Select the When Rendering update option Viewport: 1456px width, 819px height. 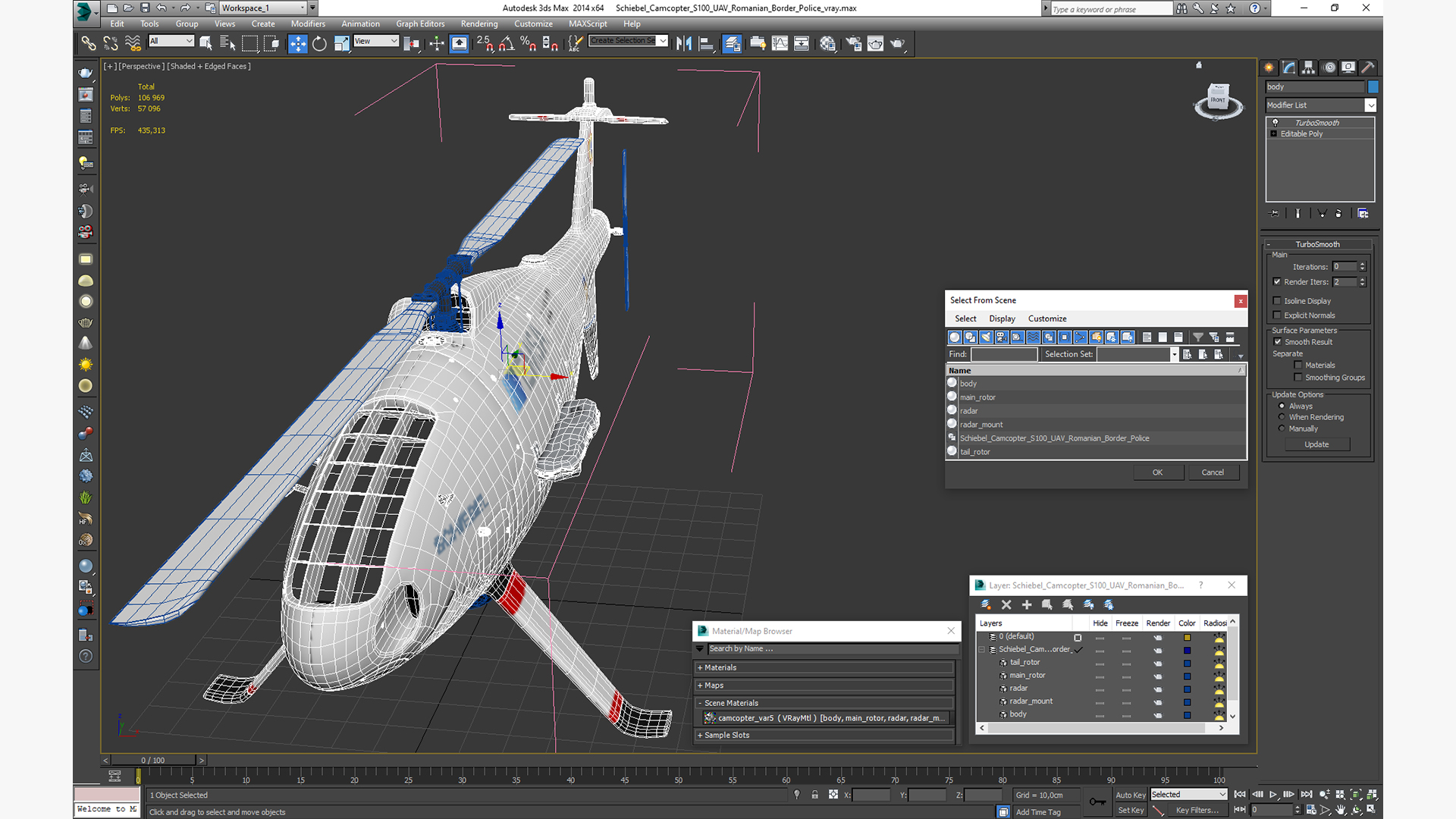pyautogui.click(x=1282, y=417)
